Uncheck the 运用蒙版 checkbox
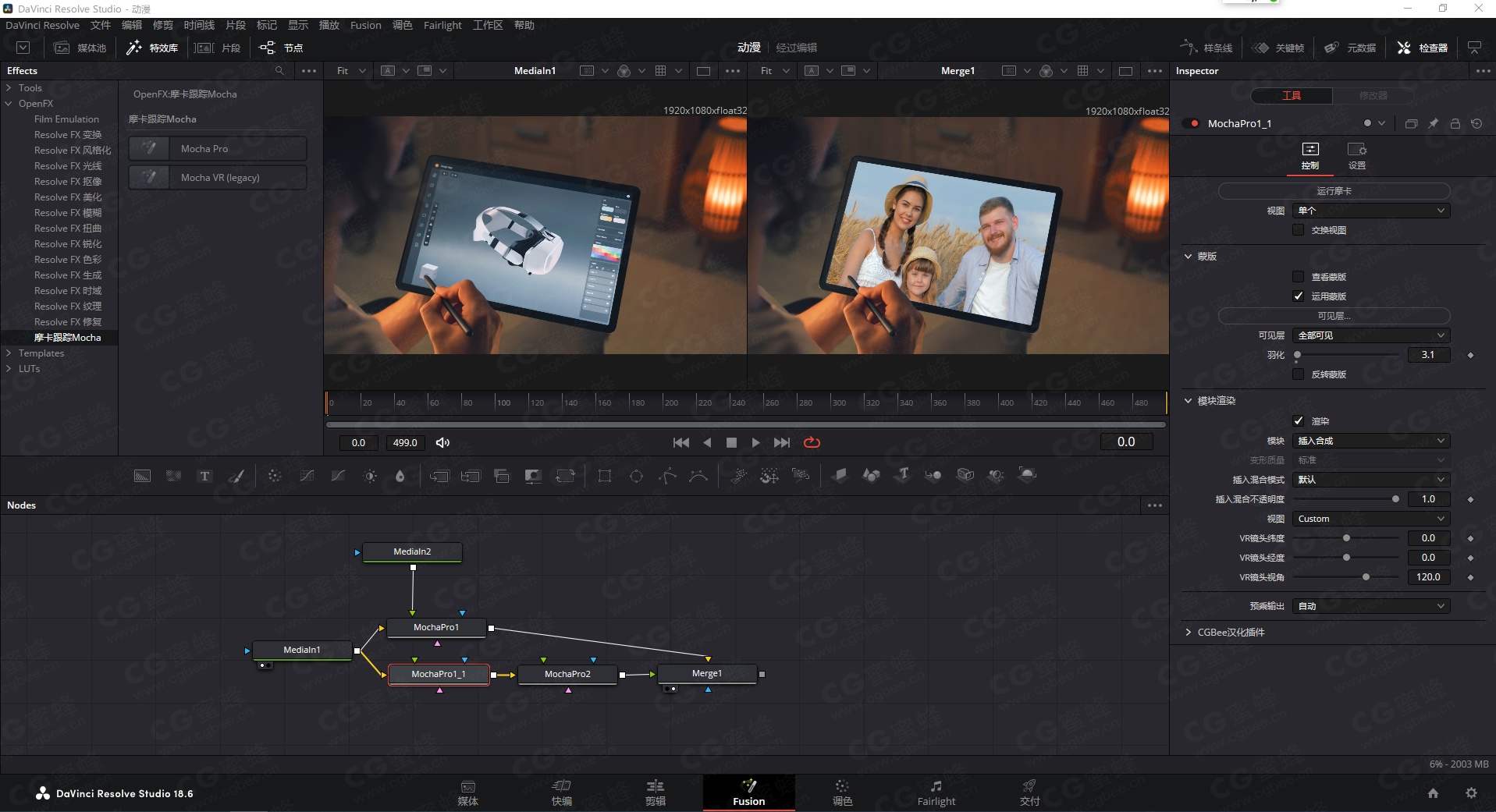Image resolution: width=1496 pixels, height=812 pixels. tap(1298, 296)
